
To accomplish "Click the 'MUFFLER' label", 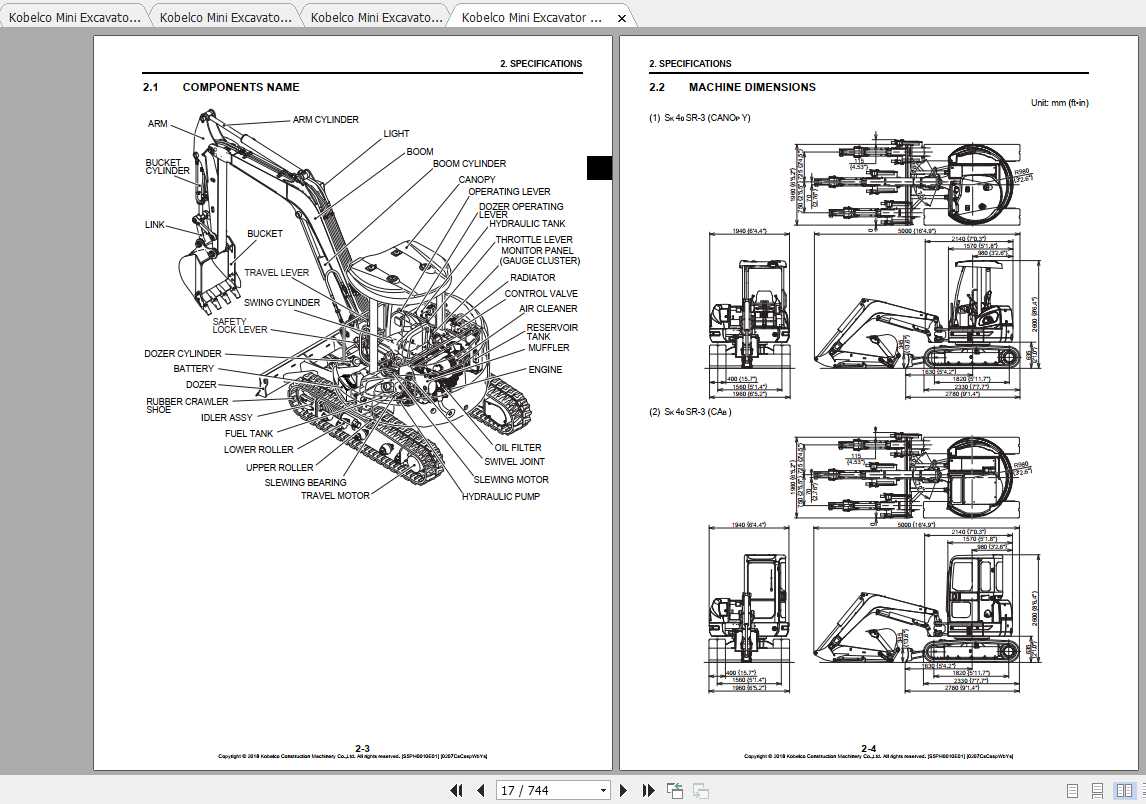I will tap(549, 348).
